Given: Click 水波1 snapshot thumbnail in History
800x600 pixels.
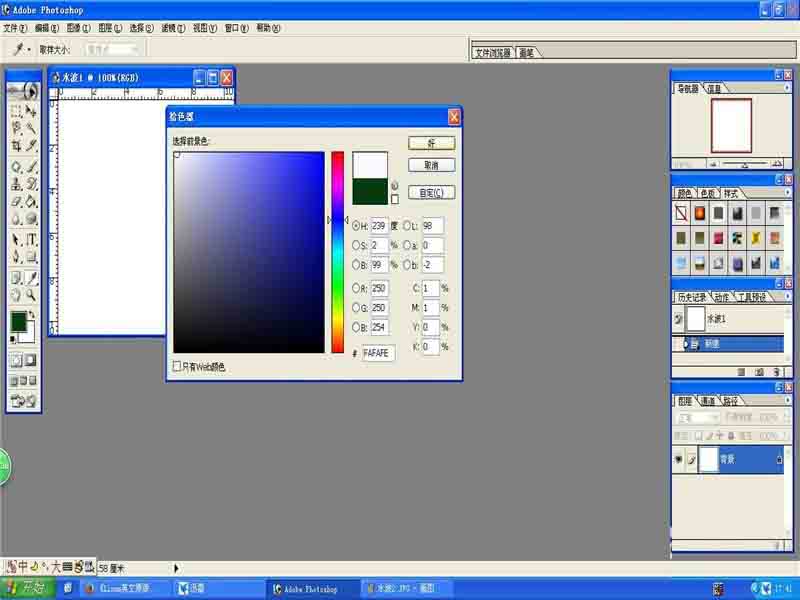Looking at the screenshot, I should tap(695, 319).
